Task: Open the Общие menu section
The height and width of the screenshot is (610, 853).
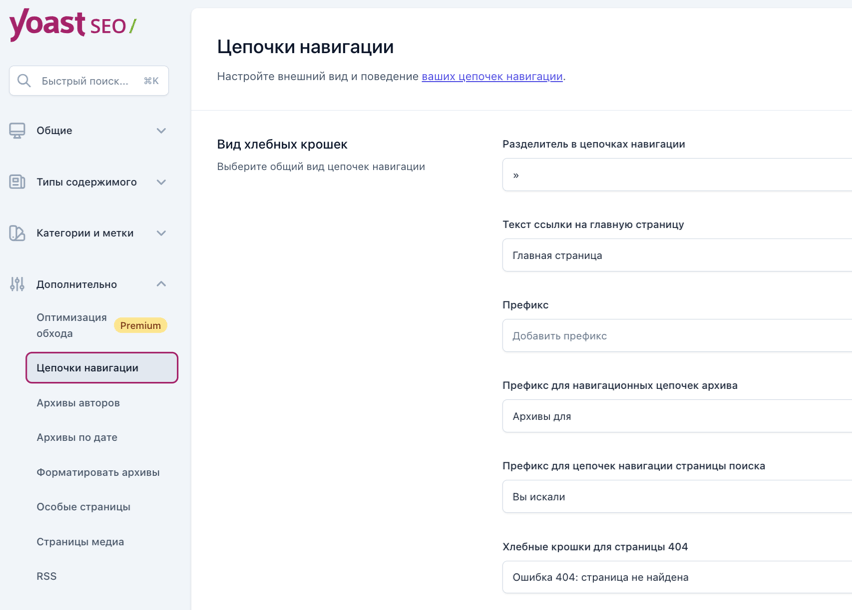Action: (x=89, y=131)
